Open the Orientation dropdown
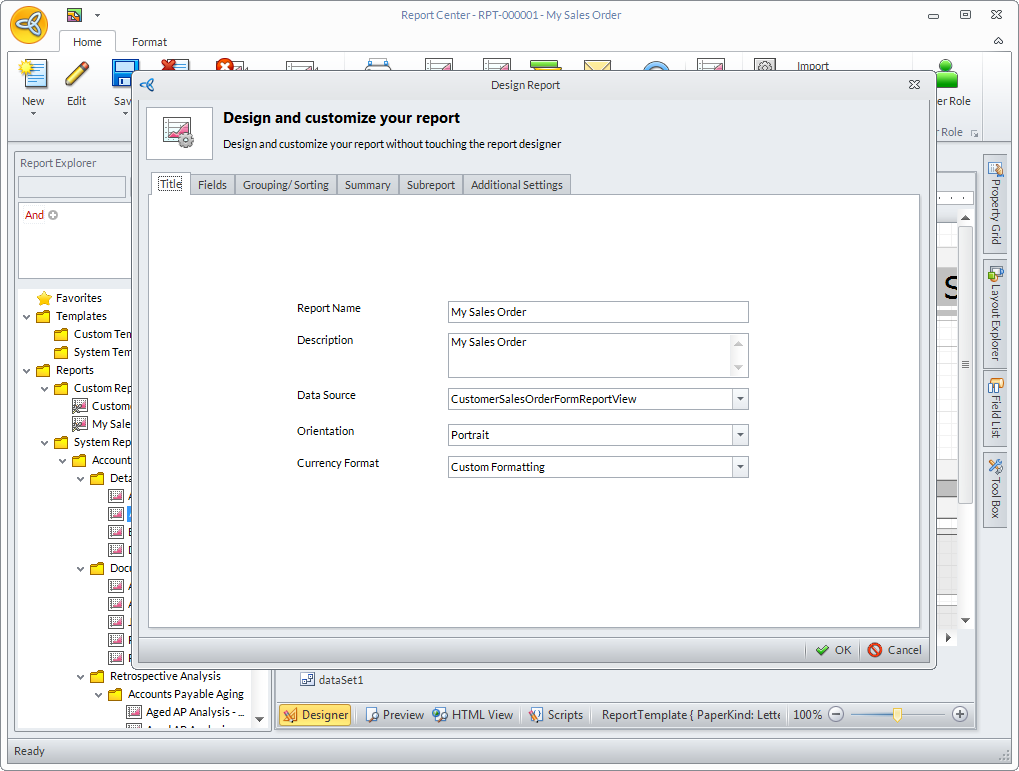 coord(740,435)
